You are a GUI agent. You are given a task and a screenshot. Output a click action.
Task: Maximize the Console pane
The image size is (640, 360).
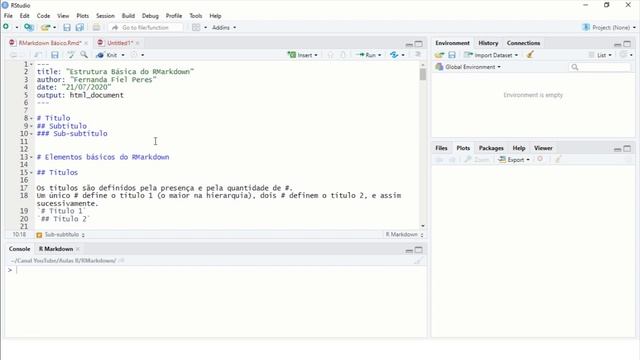point(419,250)
